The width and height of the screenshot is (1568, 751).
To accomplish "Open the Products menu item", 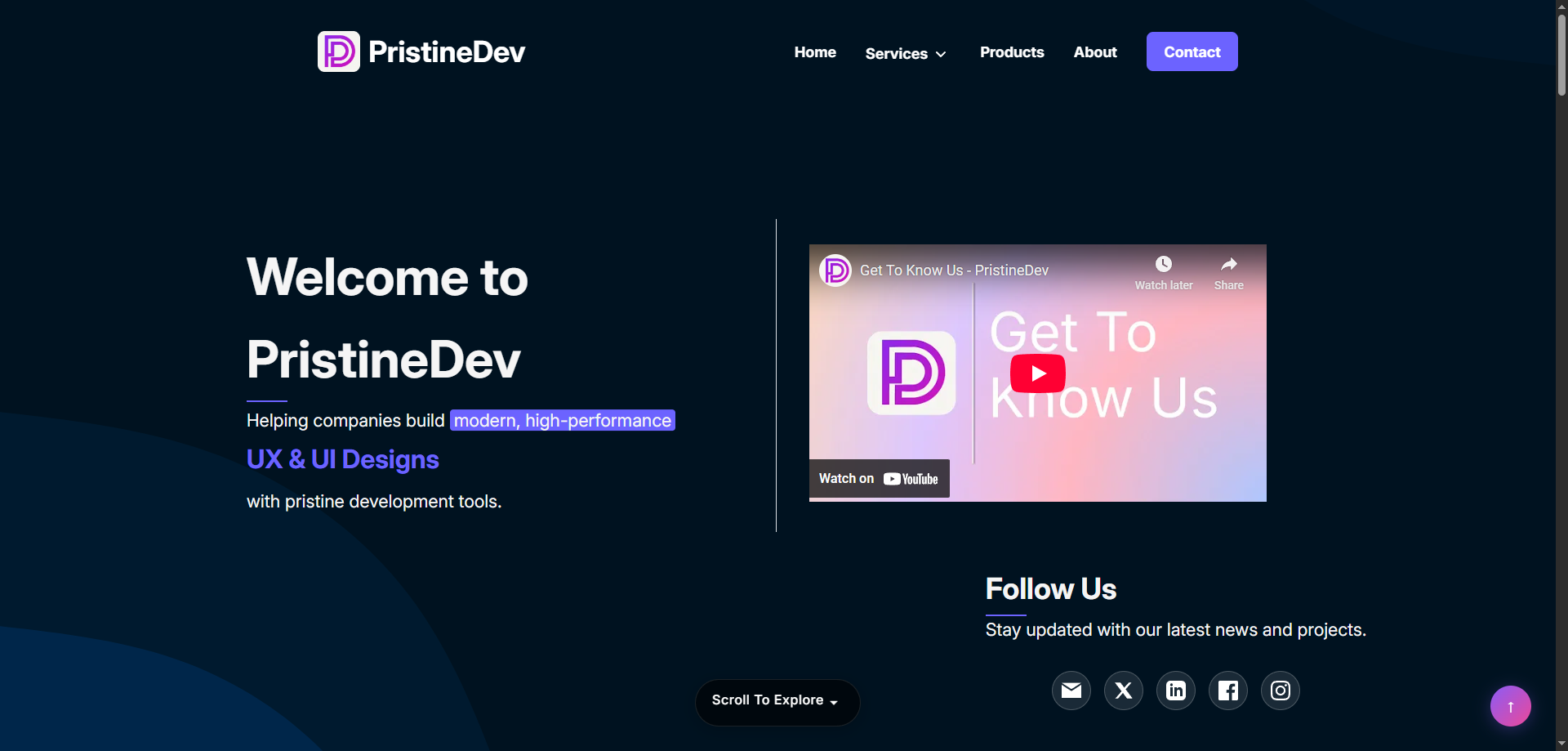I will coord(1012,52).
